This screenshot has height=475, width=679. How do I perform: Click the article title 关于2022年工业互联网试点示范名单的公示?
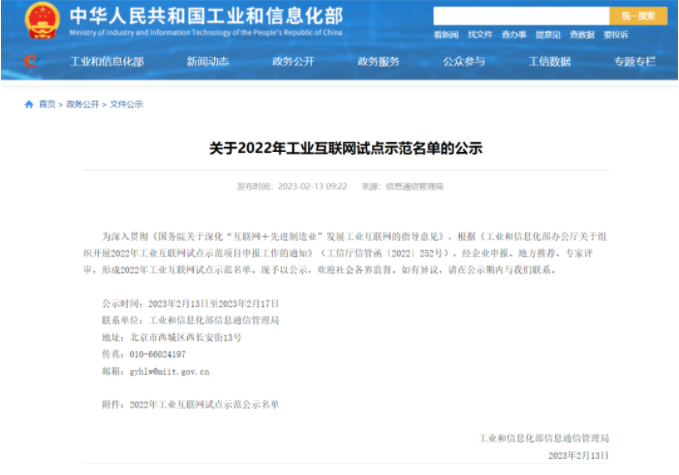pos(346,149)
